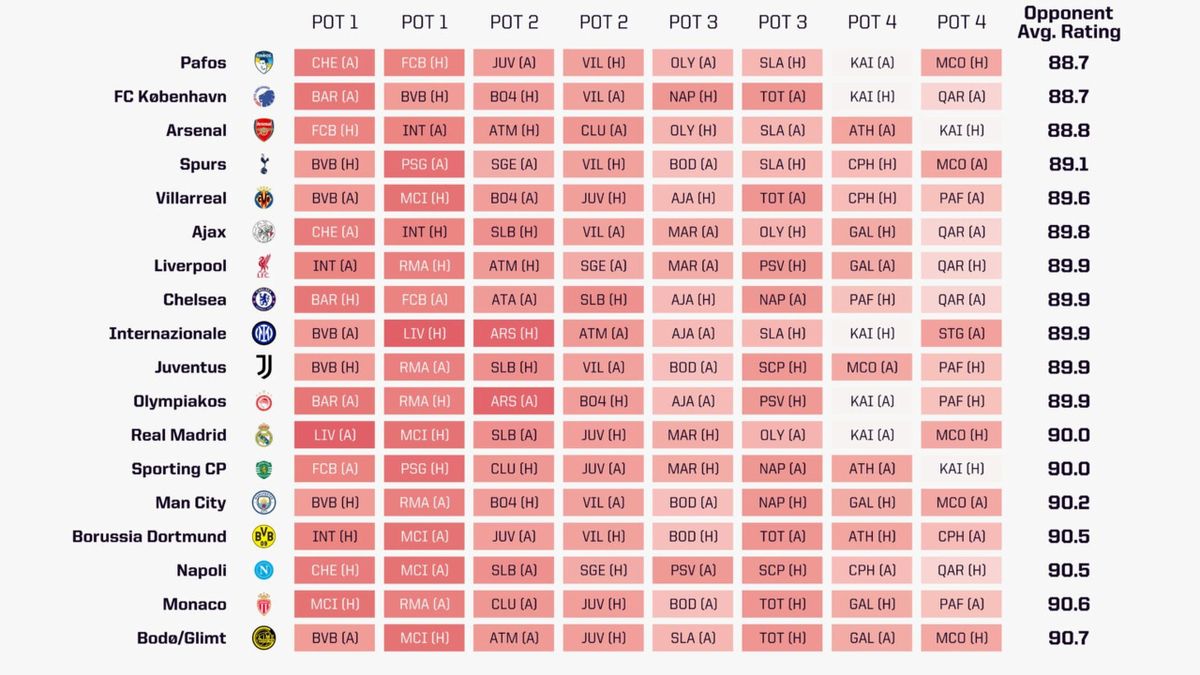The width and height of the screenshot is (1200, 675).
Task: Click the Spurs cockerel crest
Action: pos(263,164)
